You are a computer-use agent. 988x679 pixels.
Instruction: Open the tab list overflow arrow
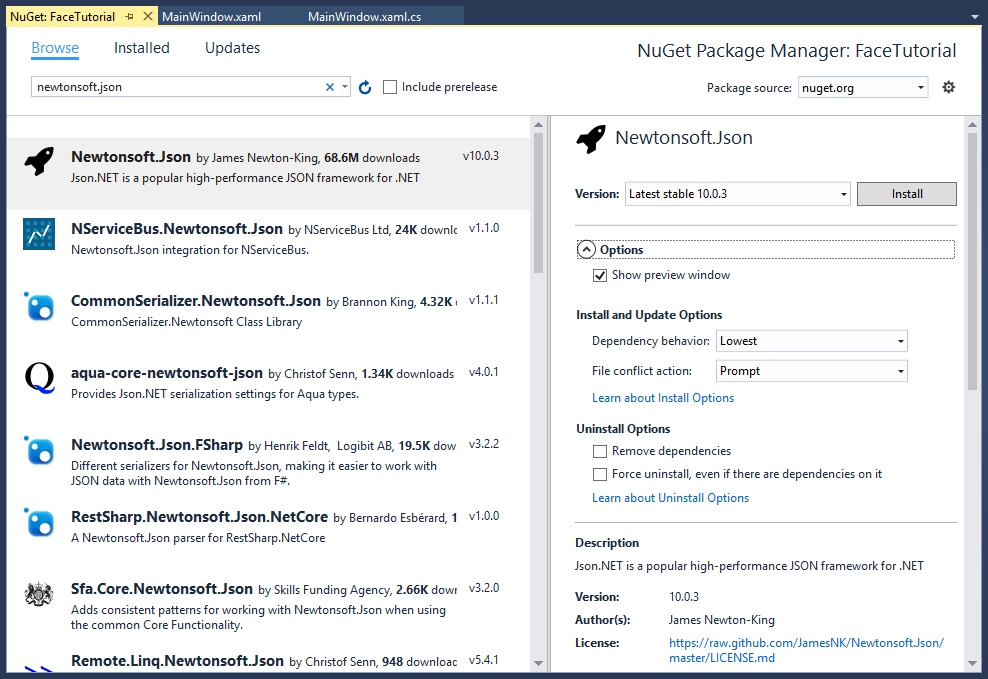(975, 17)
